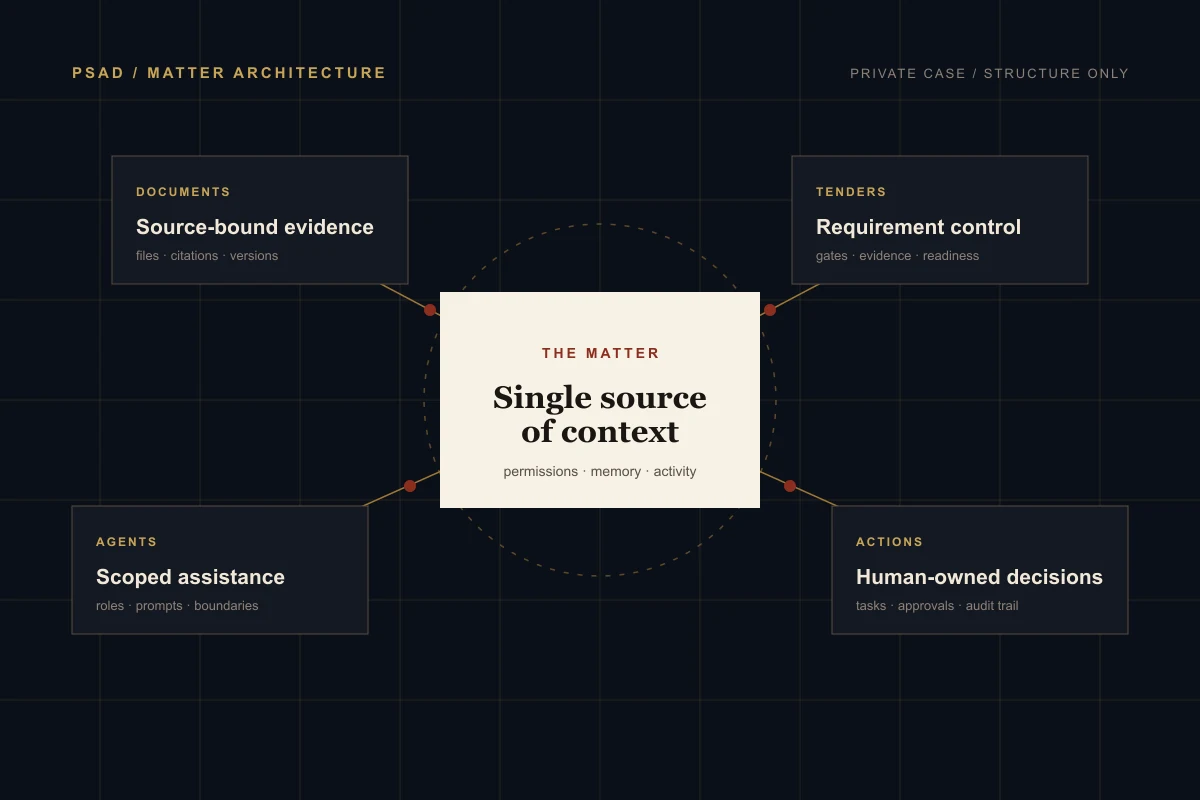Click files · citations · versions subtitle
Image resolution: width=1200 pixels, height=800 pixels.
(x=207, y=256)
